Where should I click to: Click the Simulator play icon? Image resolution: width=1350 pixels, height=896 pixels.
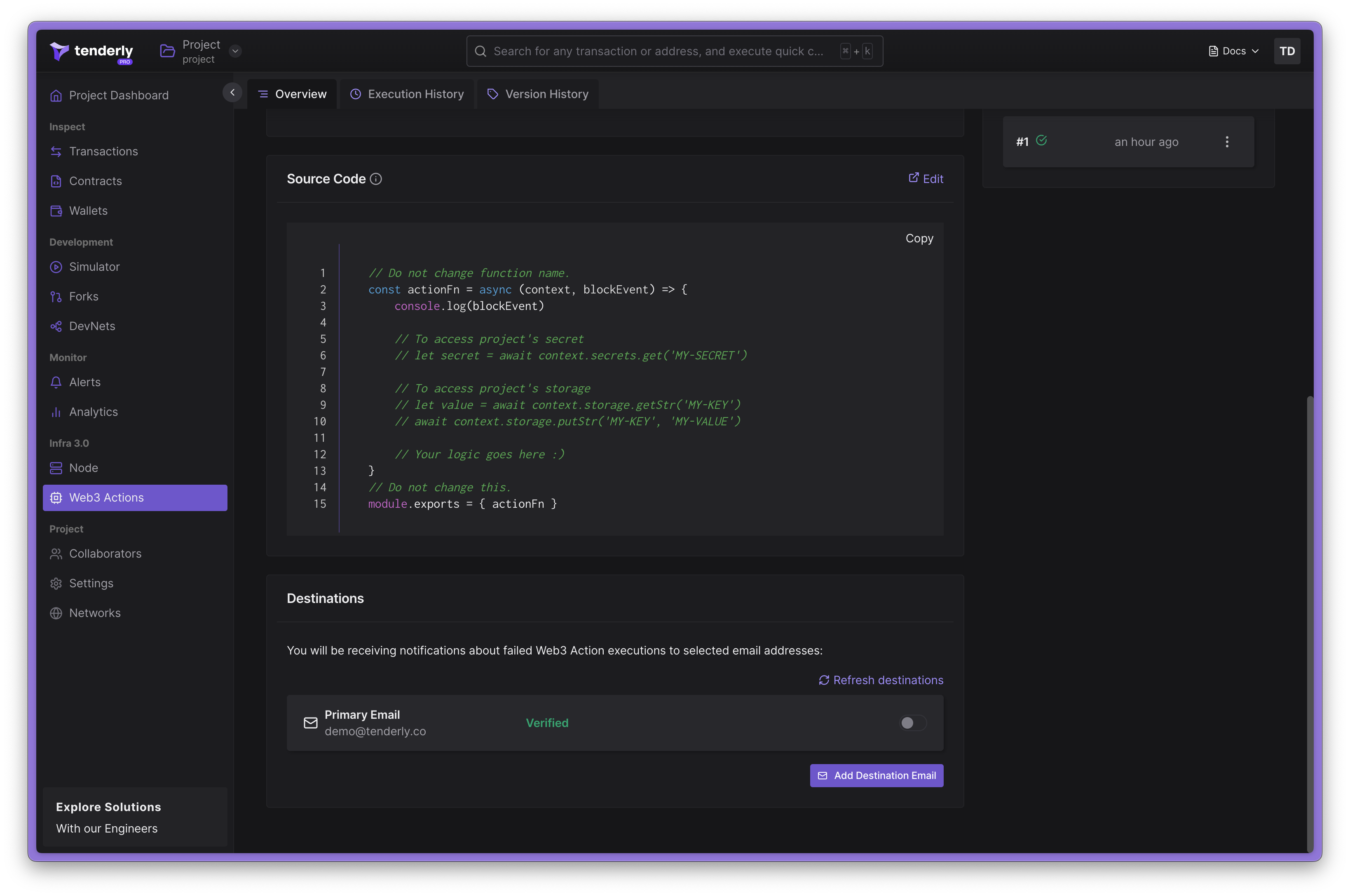[x=56, y=267]
